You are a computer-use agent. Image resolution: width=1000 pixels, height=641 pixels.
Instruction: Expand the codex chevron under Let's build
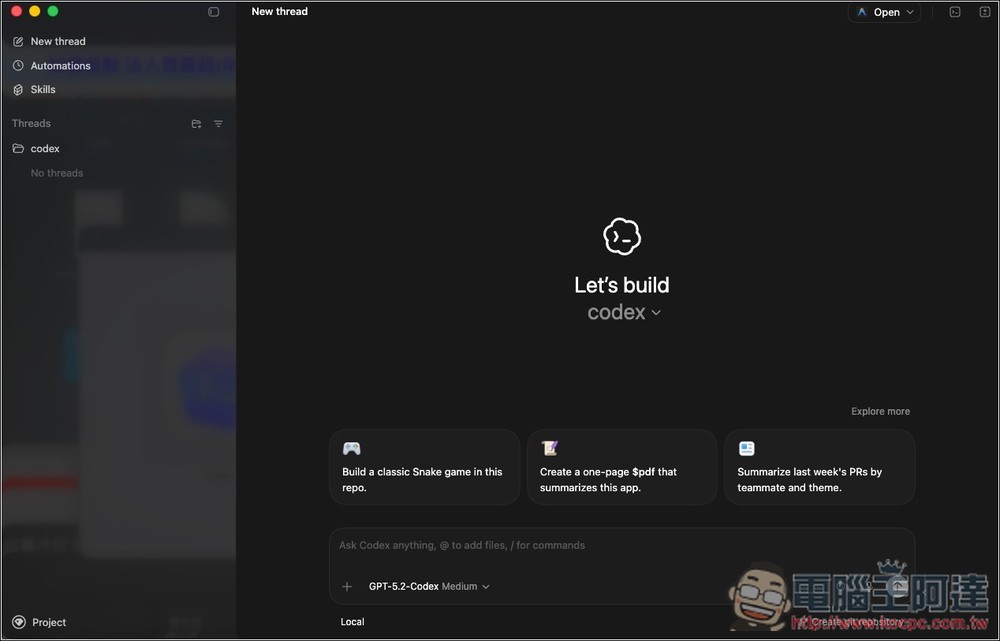(x=656, y=312)
